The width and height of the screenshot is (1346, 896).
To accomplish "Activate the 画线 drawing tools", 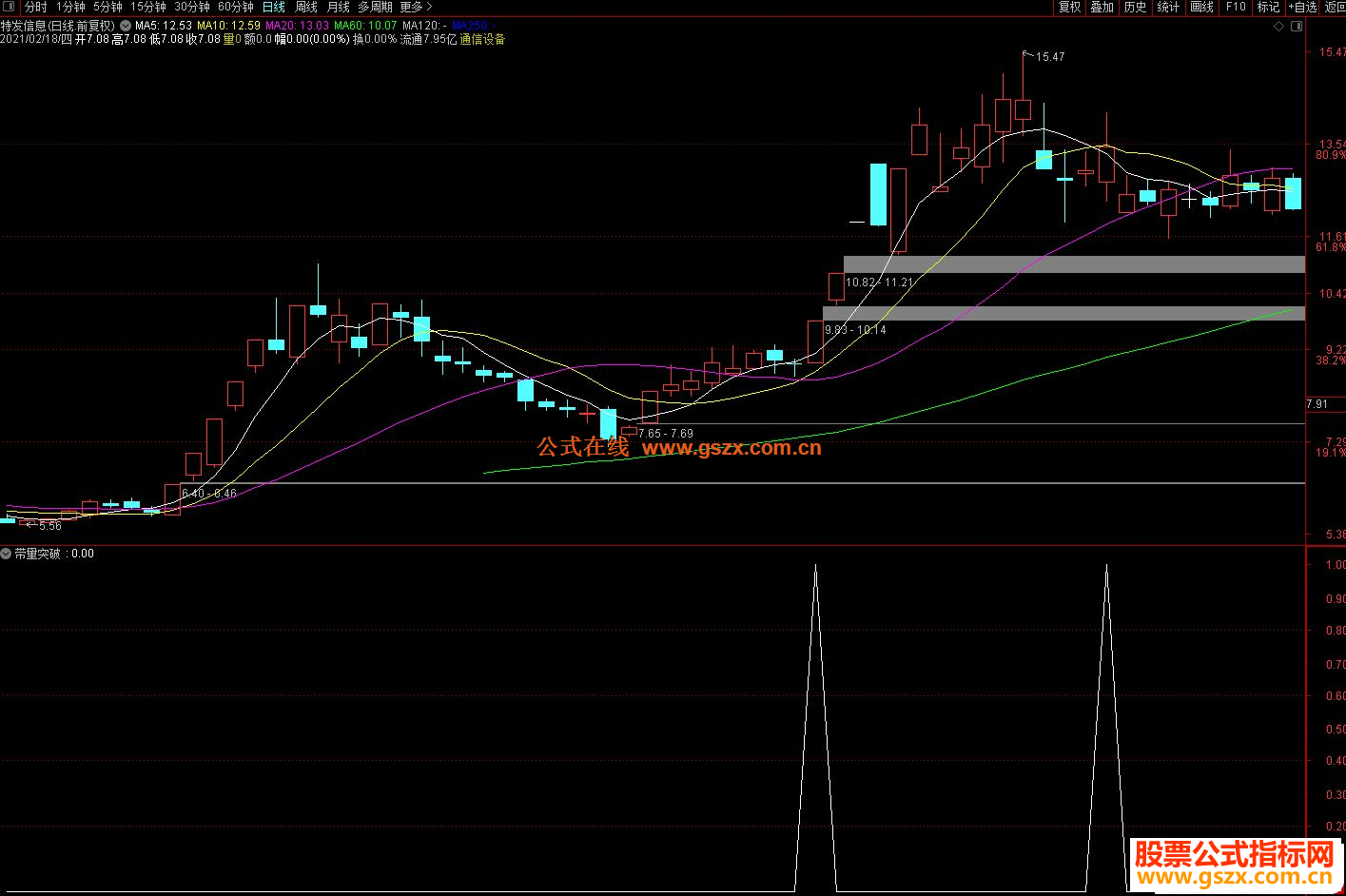I will pyautogui.click(x=1202, y=7).
